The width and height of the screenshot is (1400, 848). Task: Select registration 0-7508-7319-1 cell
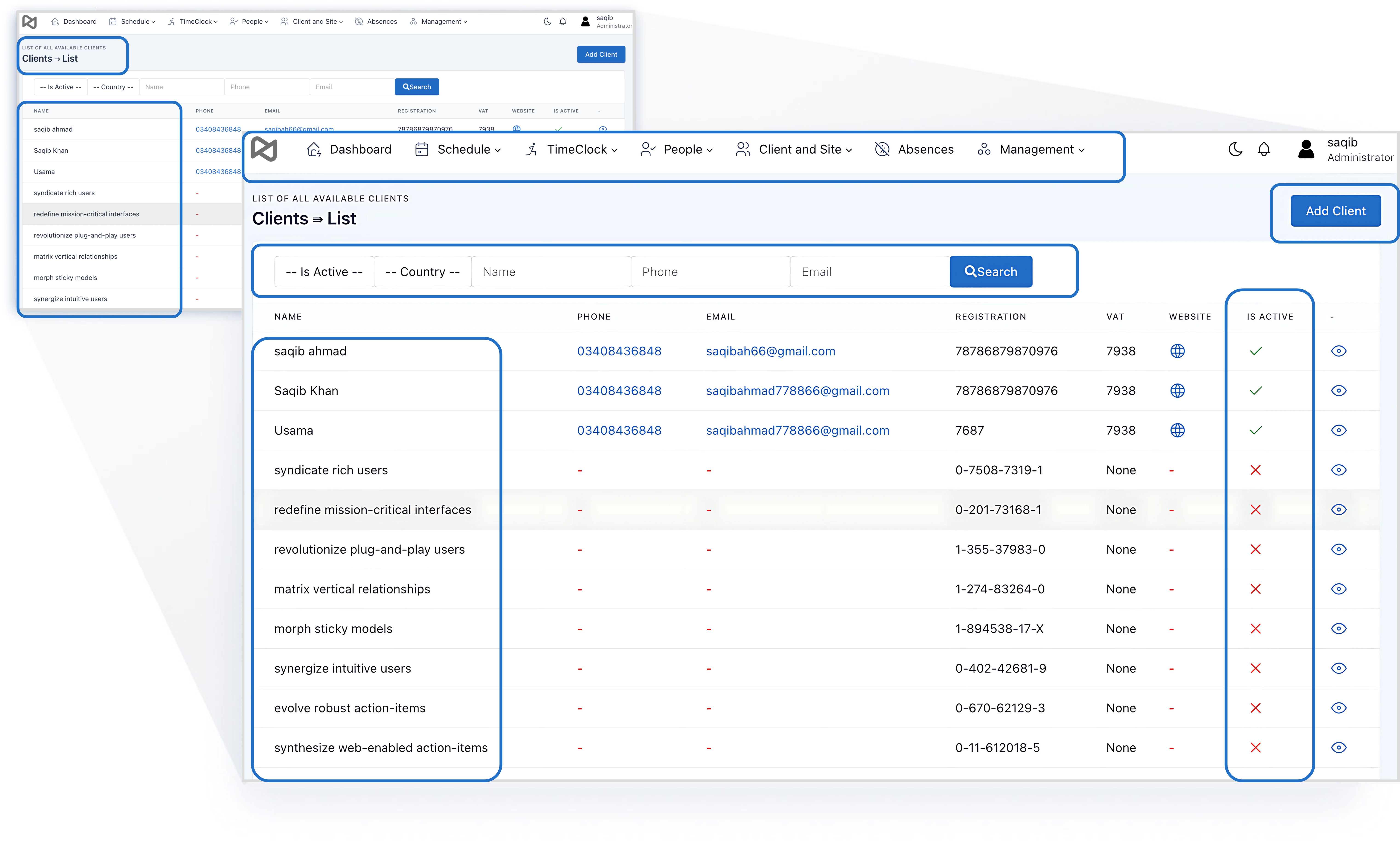coord(999,470)
